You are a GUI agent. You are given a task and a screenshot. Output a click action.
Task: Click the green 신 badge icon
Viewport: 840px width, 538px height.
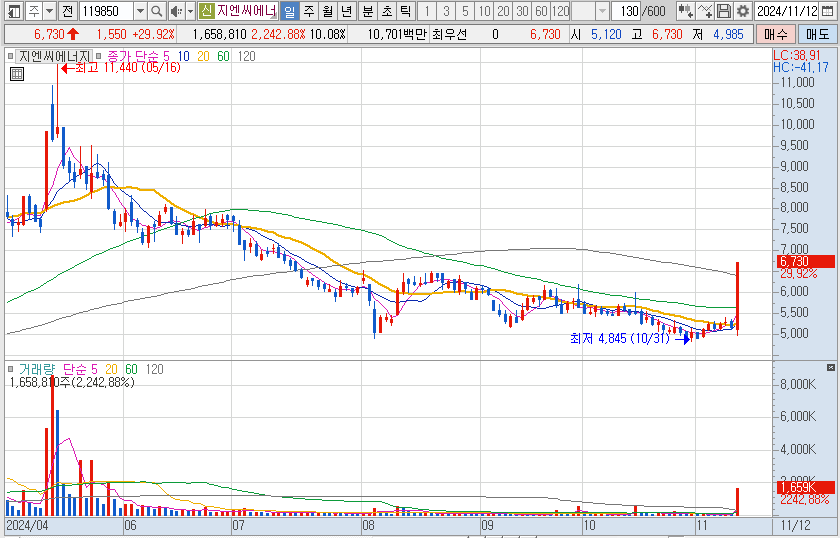(x=206, y=11)
